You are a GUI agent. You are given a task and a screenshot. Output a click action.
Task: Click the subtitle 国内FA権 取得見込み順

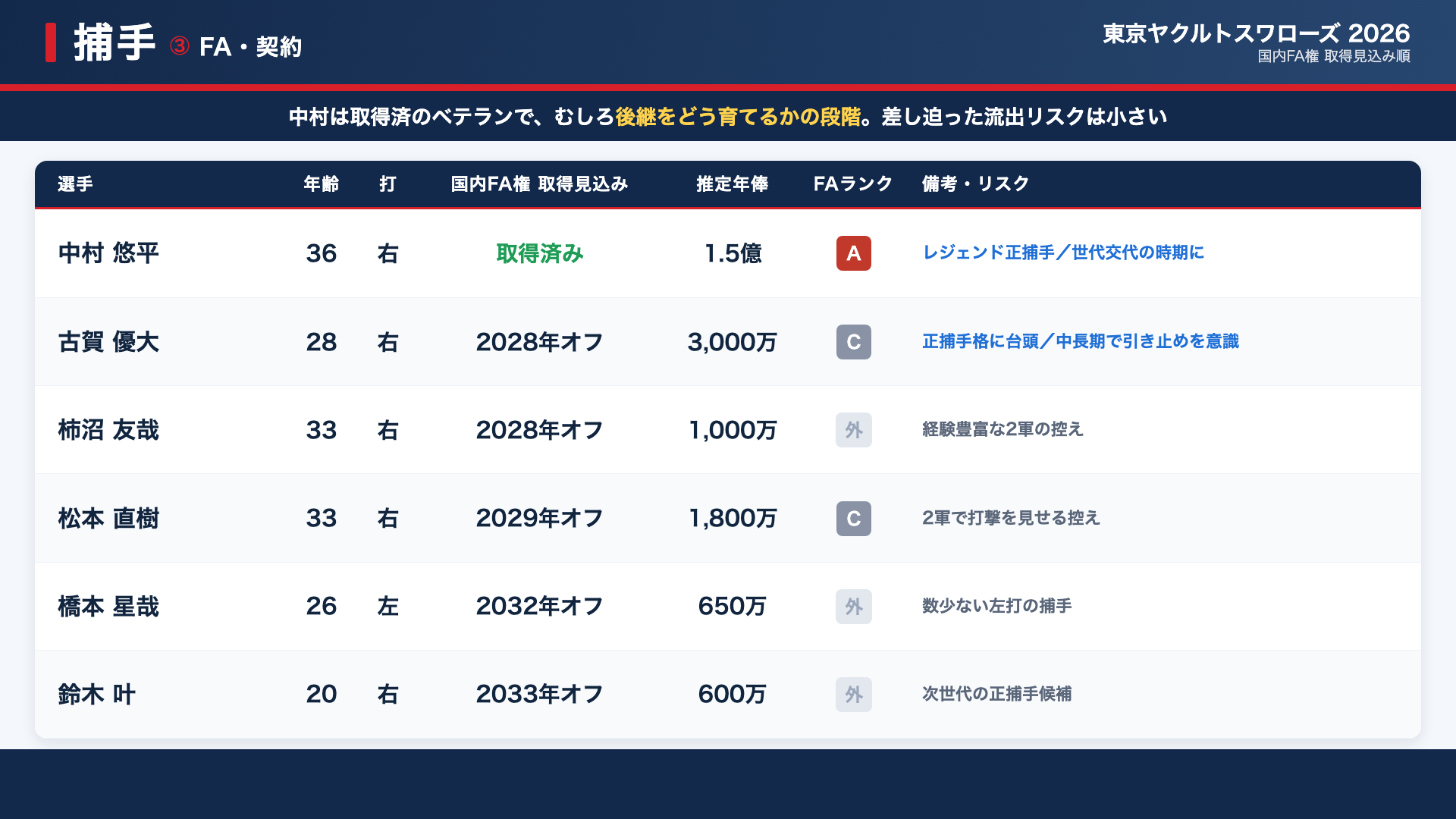[x=1334, y=56]
